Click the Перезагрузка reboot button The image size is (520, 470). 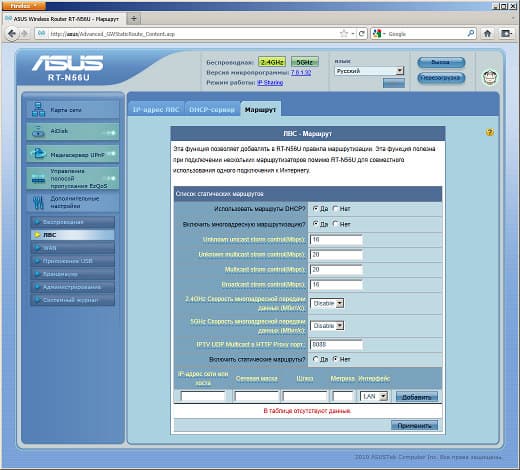point(441,78)
